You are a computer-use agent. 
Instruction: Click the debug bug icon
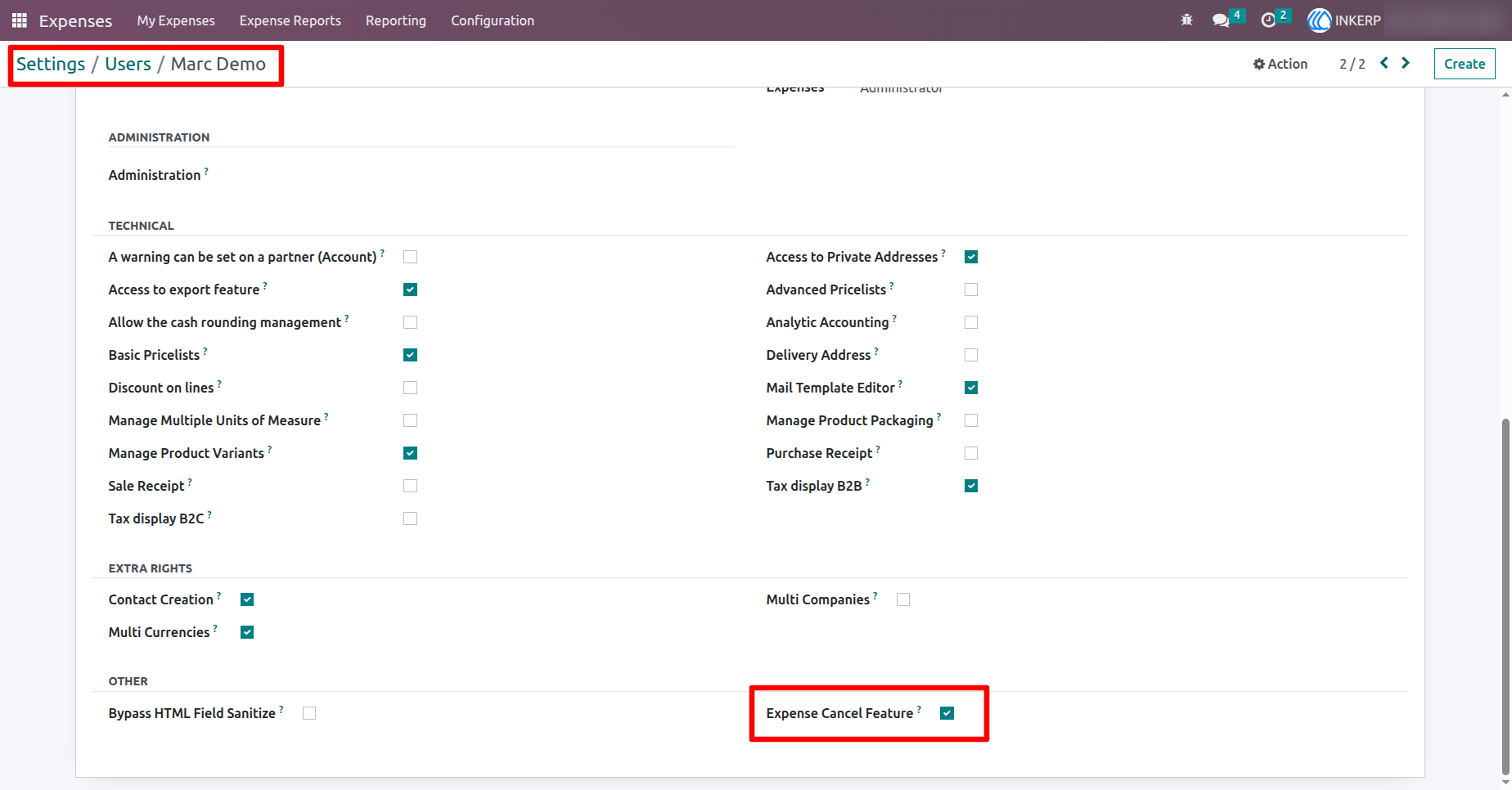click(x=1186, y=20)
